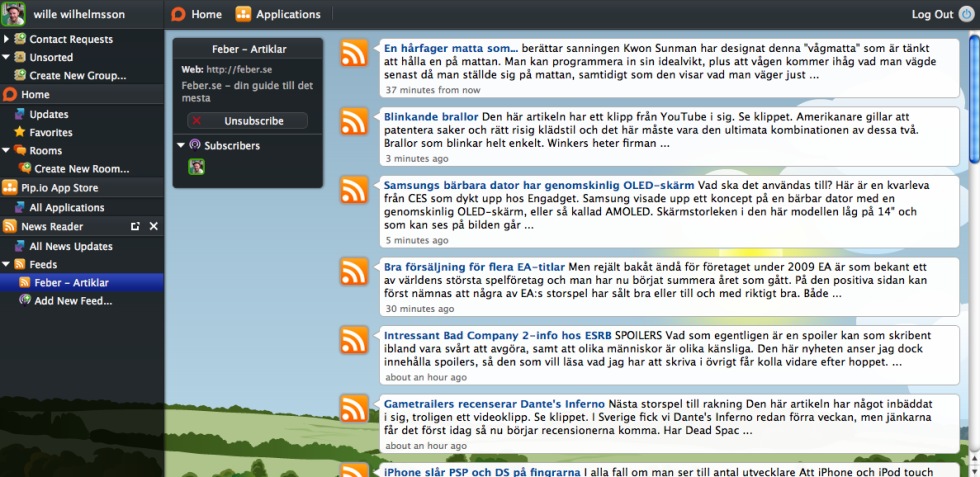Click the Home icon in top bar

click(x=178, y=14)
